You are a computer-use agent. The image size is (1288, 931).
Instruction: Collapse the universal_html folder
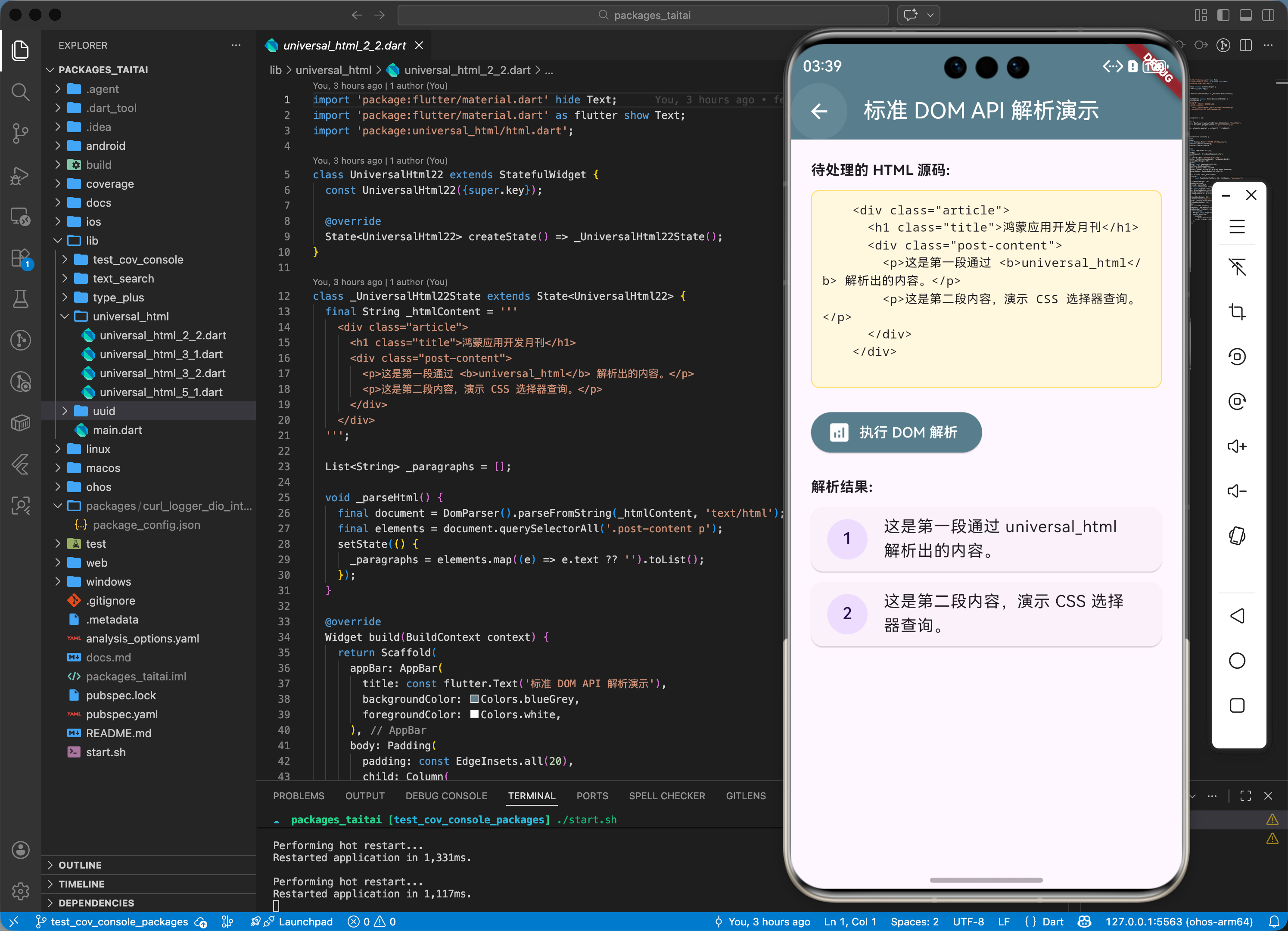pos(131,316)
